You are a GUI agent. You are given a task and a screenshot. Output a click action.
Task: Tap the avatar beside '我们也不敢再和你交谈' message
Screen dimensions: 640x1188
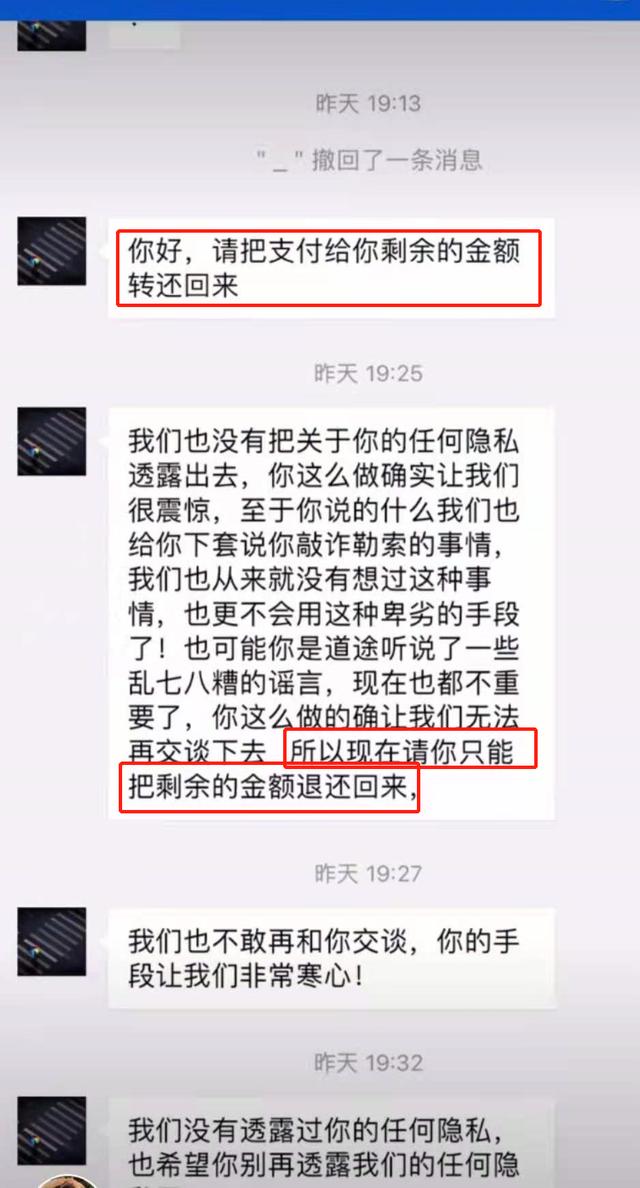click(52, 942)
